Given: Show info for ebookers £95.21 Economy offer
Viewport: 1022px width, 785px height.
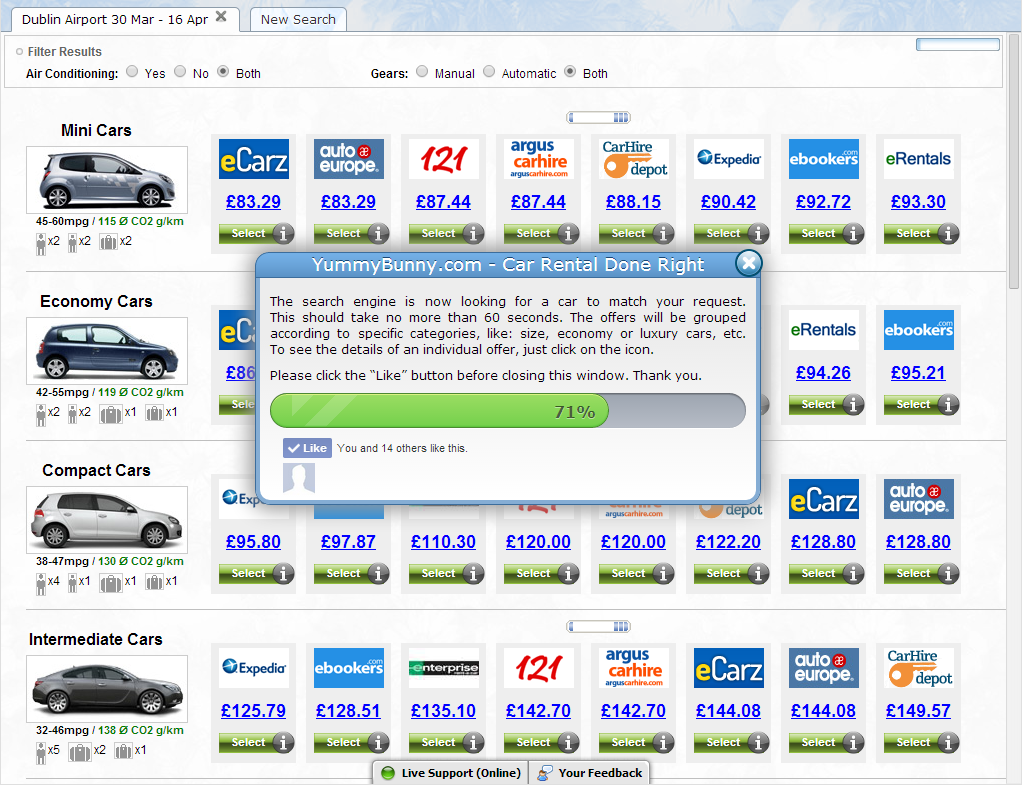Looking at the screenshot, I should tap(948, 404).
